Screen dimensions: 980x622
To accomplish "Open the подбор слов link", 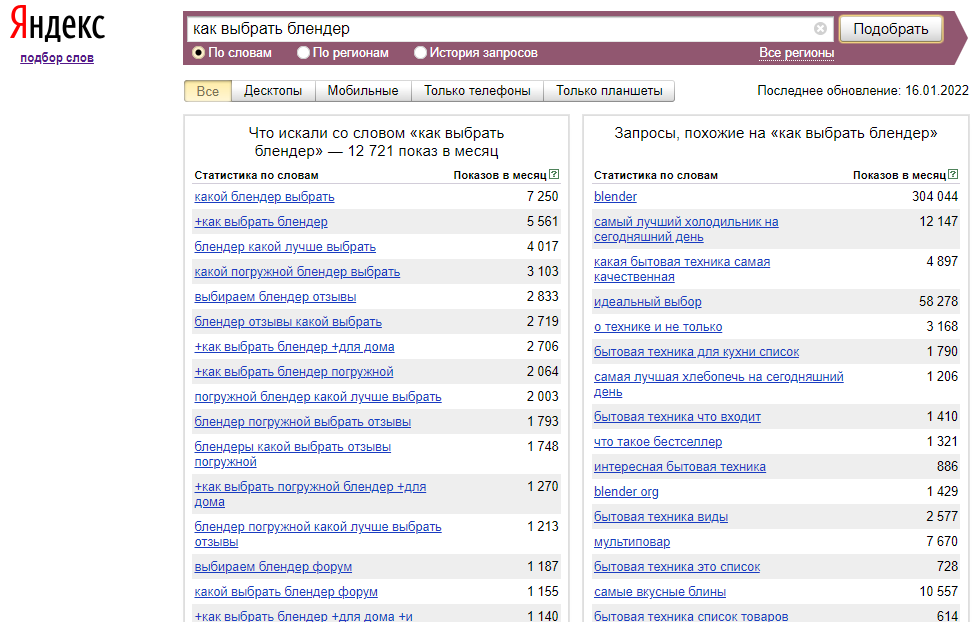I will [x=57, y=58].
